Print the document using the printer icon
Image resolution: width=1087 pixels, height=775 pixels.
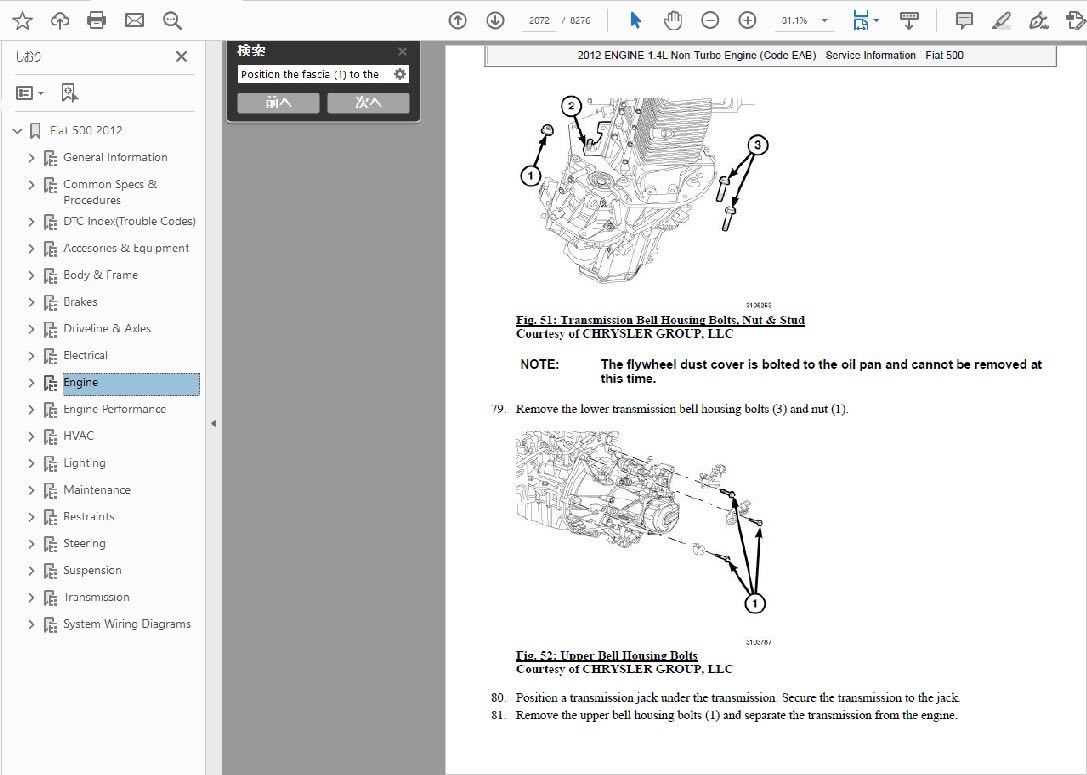97,20
